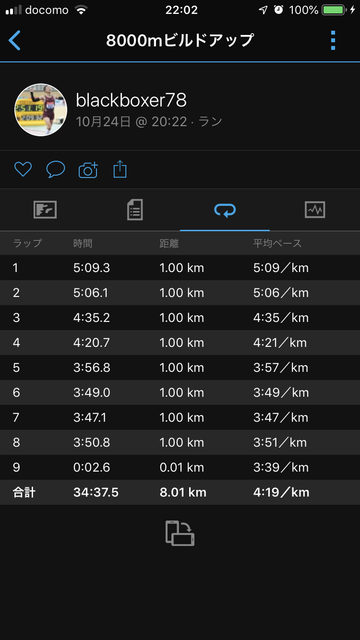Viewport: 360px width, 640px height.
Task: Tap the blackboxer78 profile picture
Action: coord(41,110)
